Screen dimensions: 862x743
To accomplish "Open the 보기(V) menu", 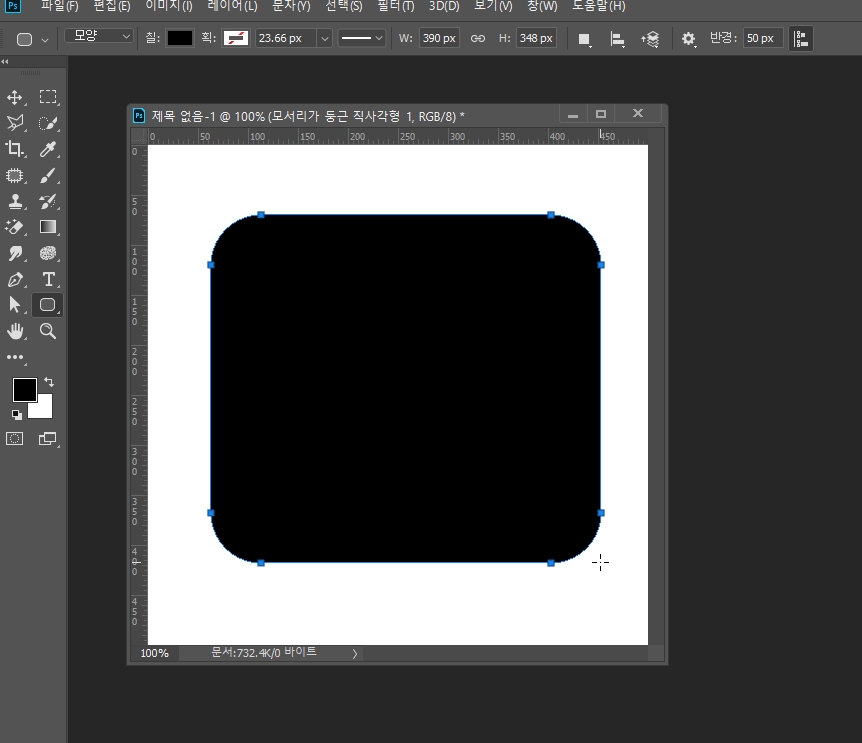I will point(493,6).
